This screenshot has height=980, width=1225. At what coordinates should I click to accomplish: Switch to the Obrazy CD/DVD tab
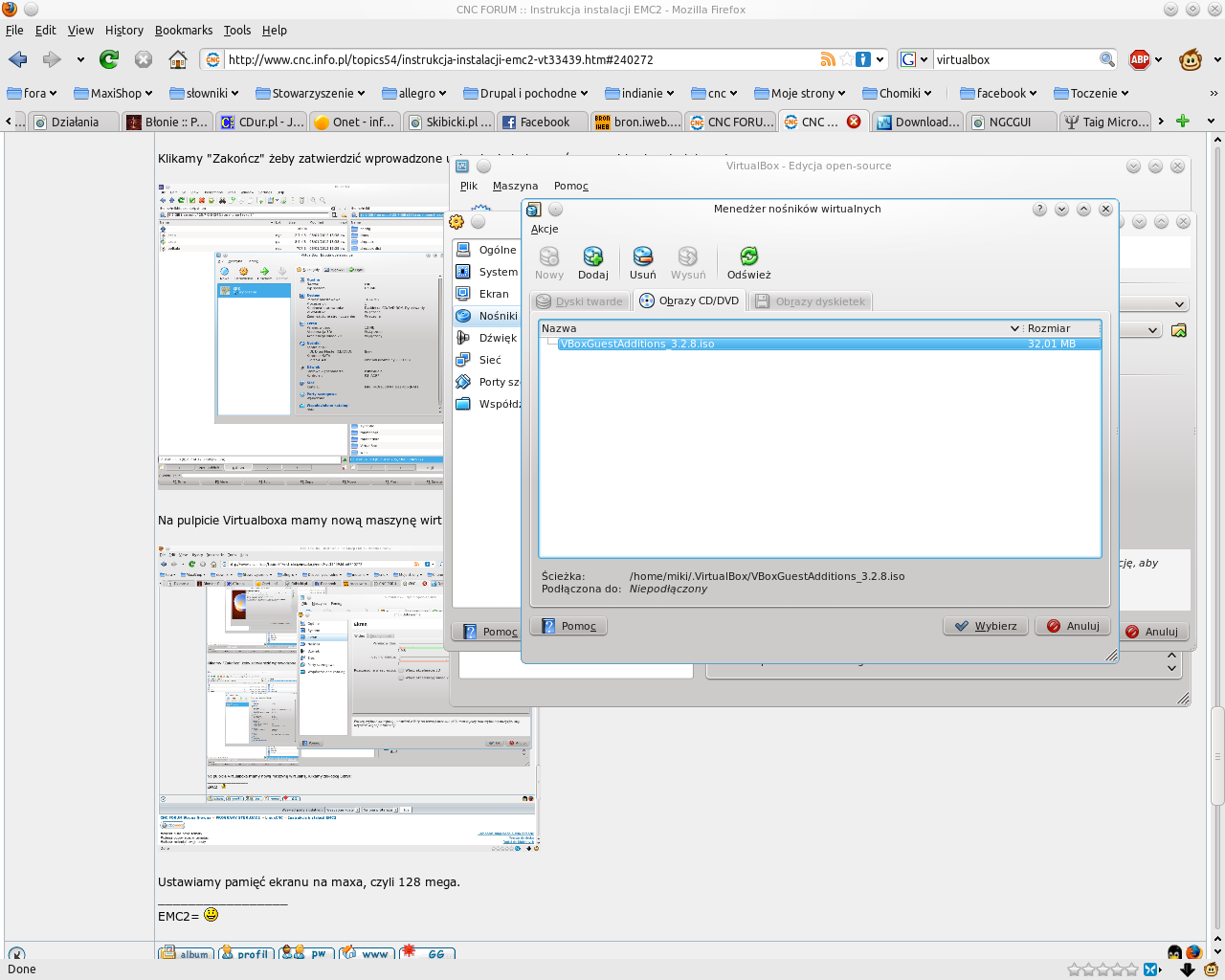689,301
